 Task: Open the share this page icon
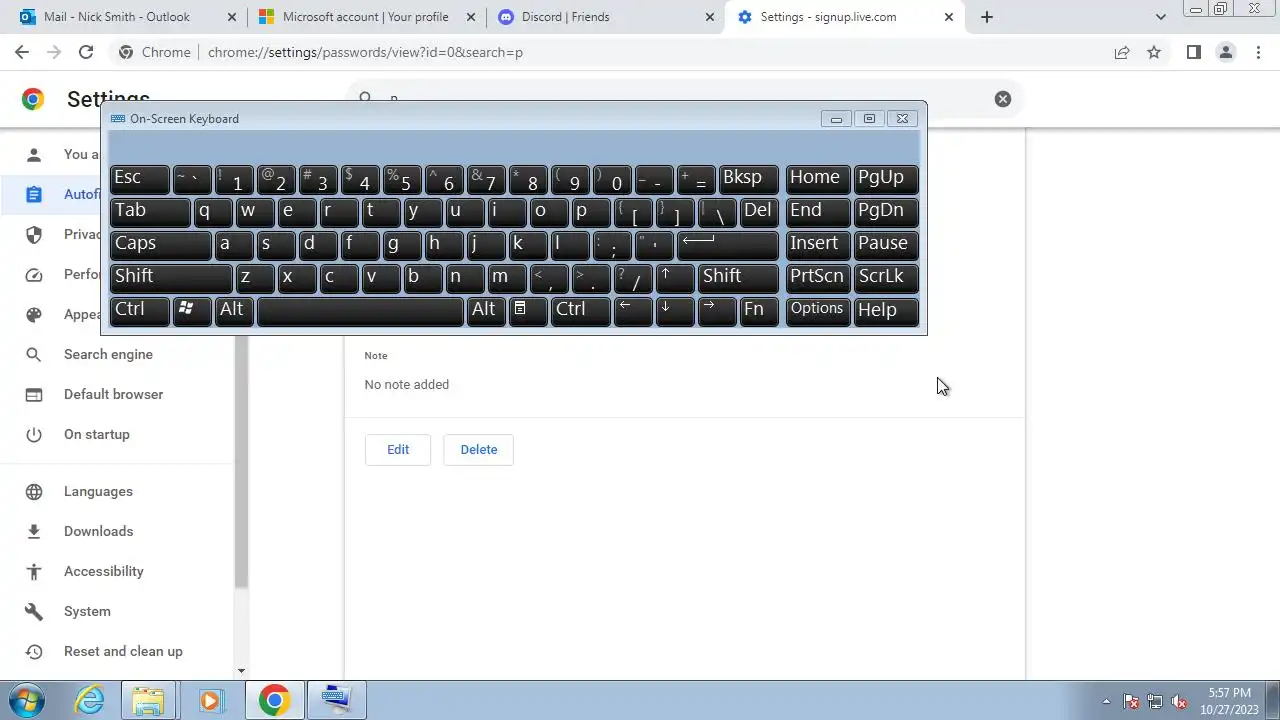pos(1122,52)
